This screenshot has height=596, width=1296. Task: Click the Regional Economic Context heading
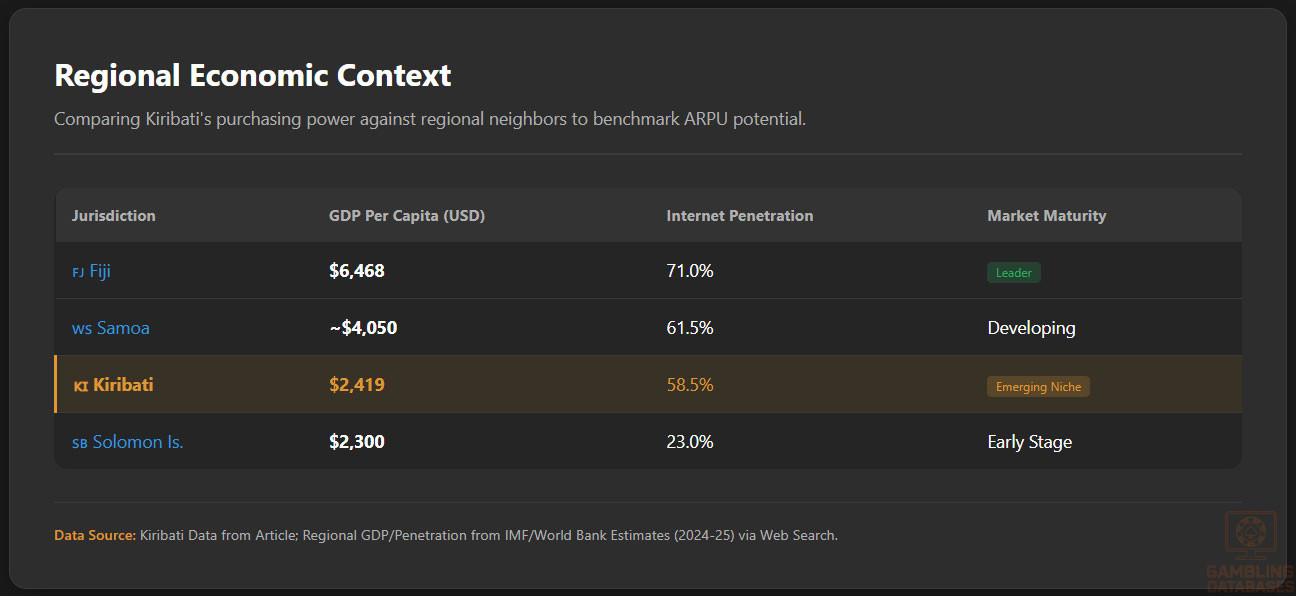(x=253, y=76)
